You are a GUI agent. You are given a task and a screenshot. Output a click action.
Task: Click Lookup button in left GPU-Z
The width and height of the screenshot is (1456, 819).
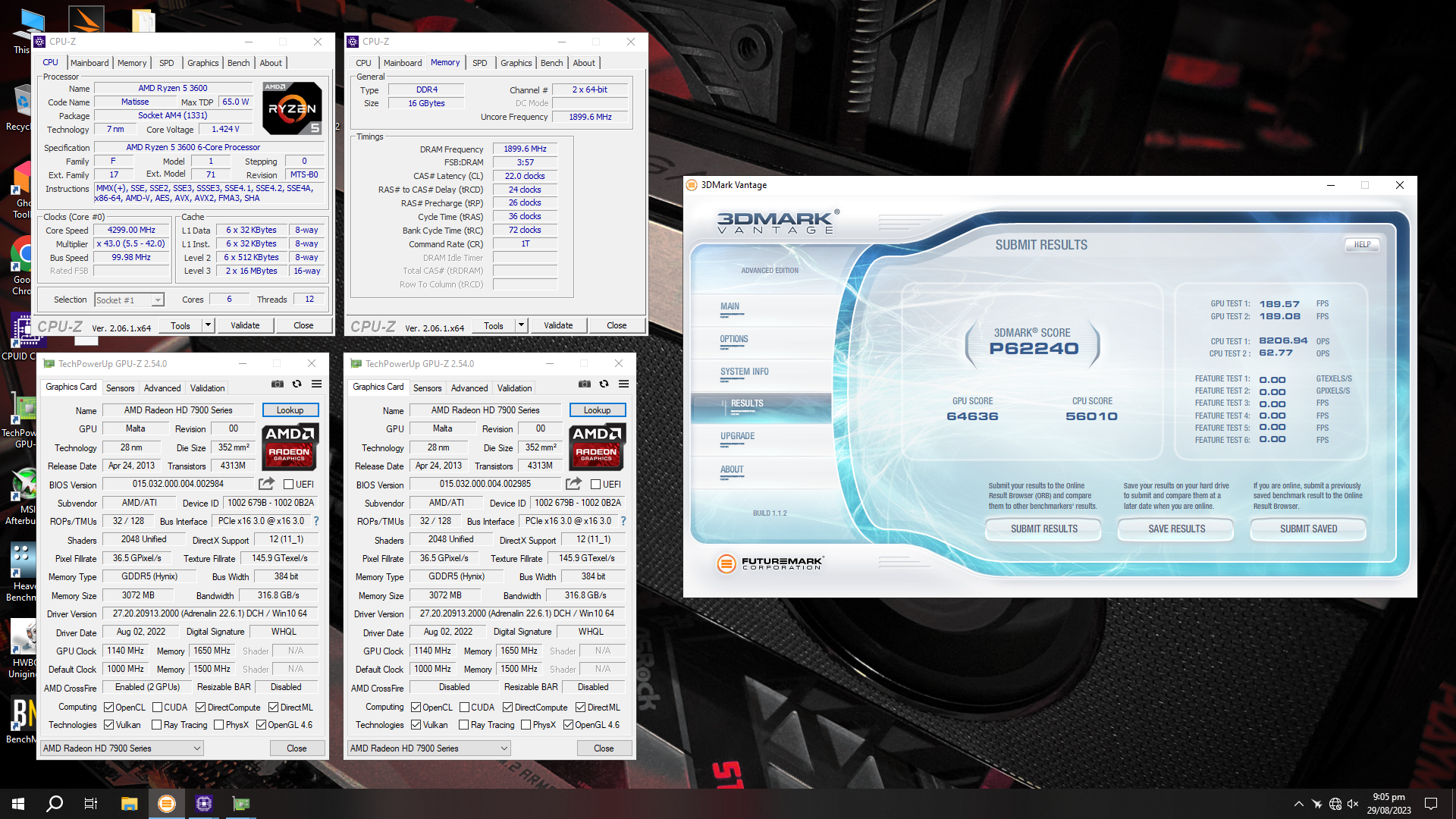coord(290,410)
